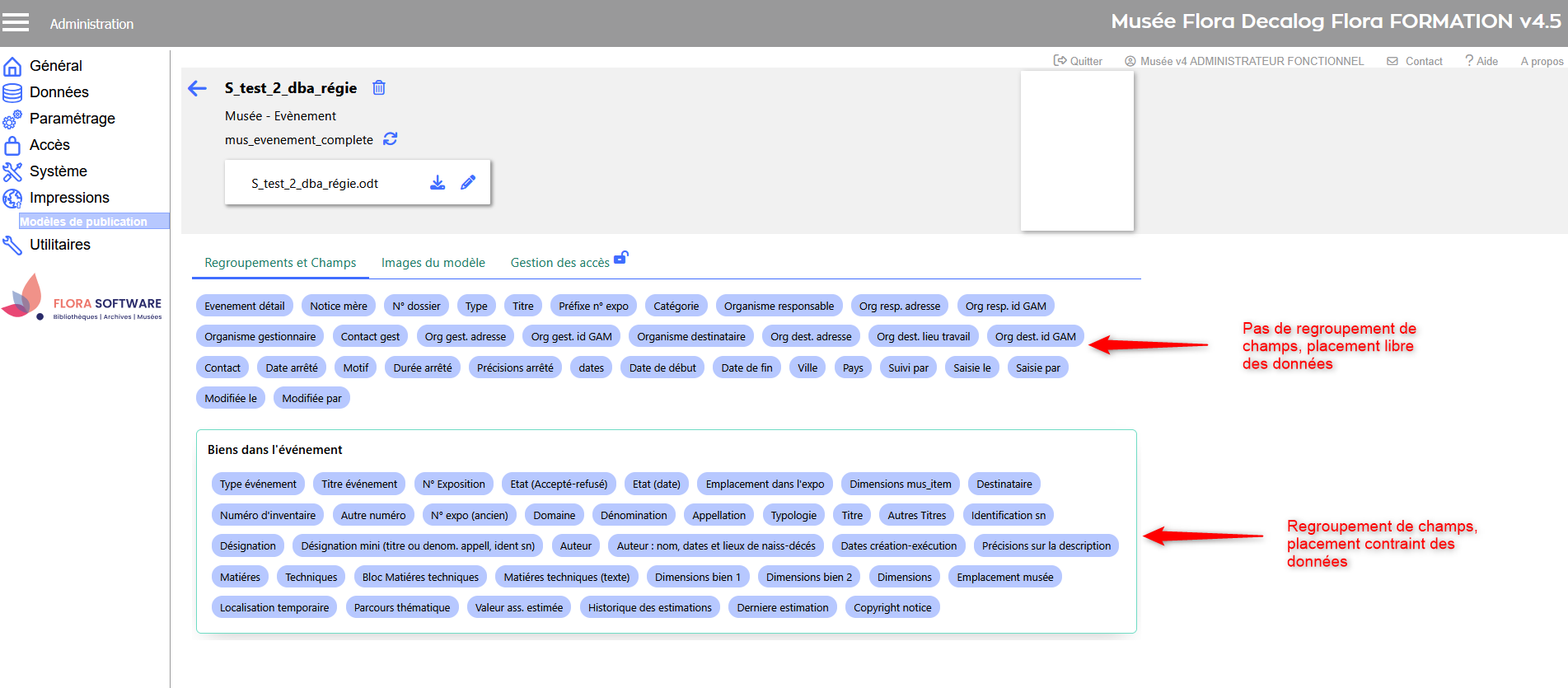Viewport: 1568px width, 688px height.
Task: Open the Données database icon
Action: [x=12, y=92]
